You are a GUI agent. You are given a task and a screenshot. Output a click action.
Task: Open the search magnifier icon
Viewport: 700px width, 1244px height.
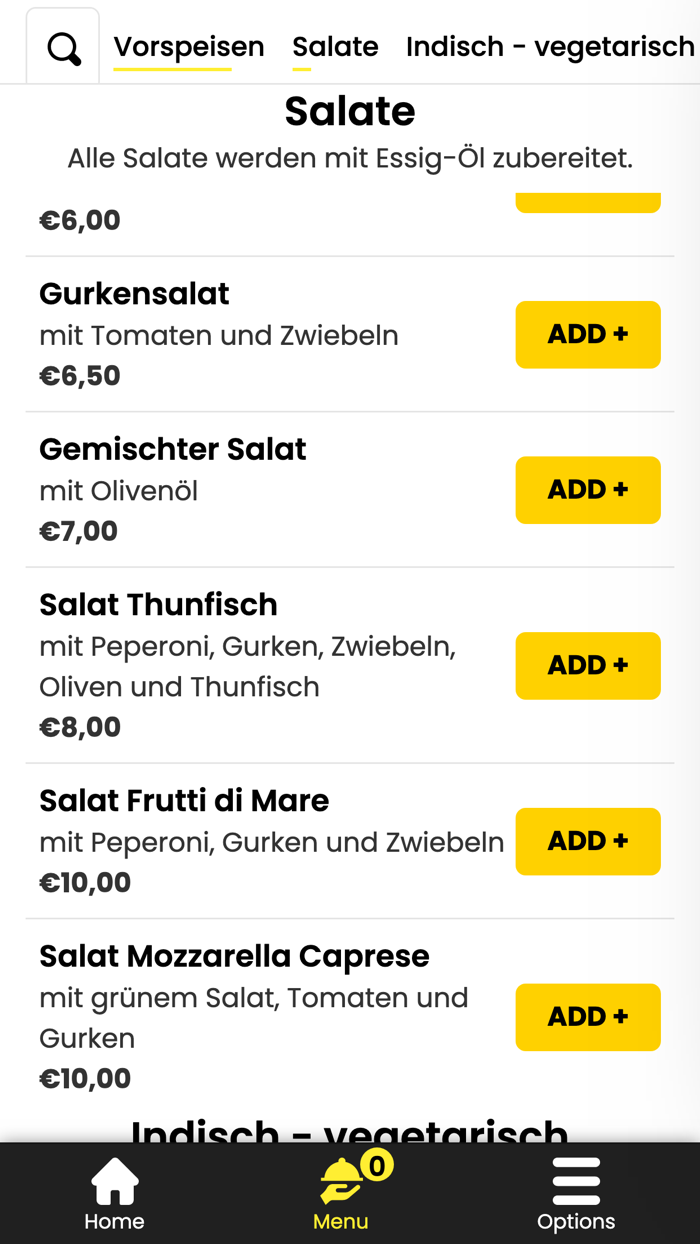(63, 47)
